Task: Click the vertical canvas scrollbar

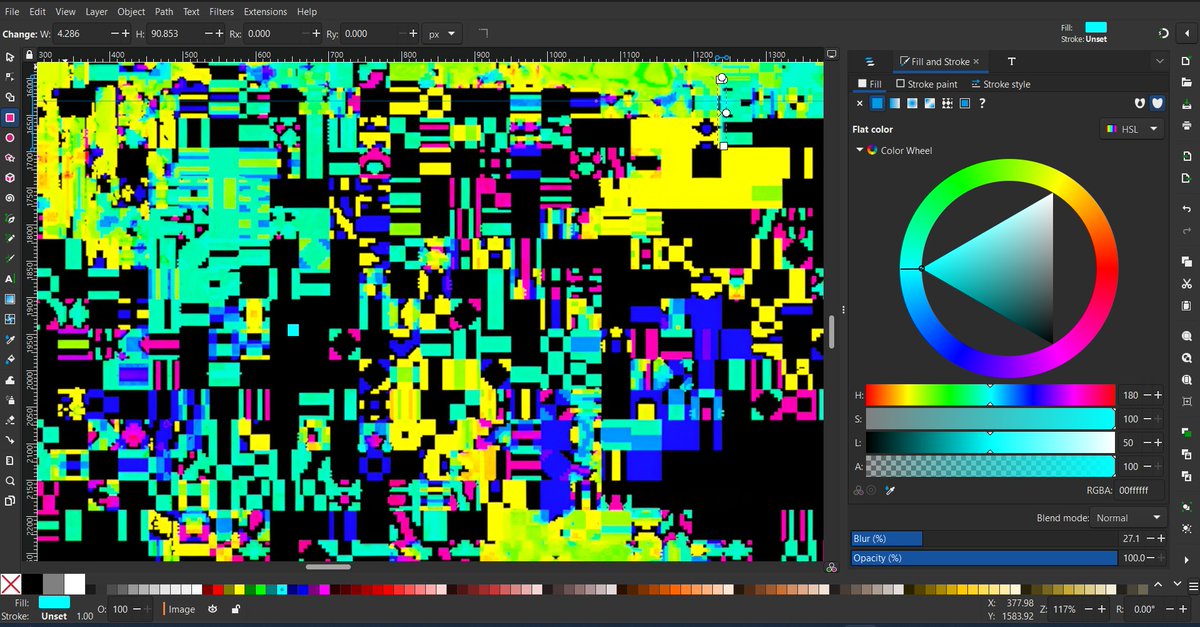Action: click(831, 331)
